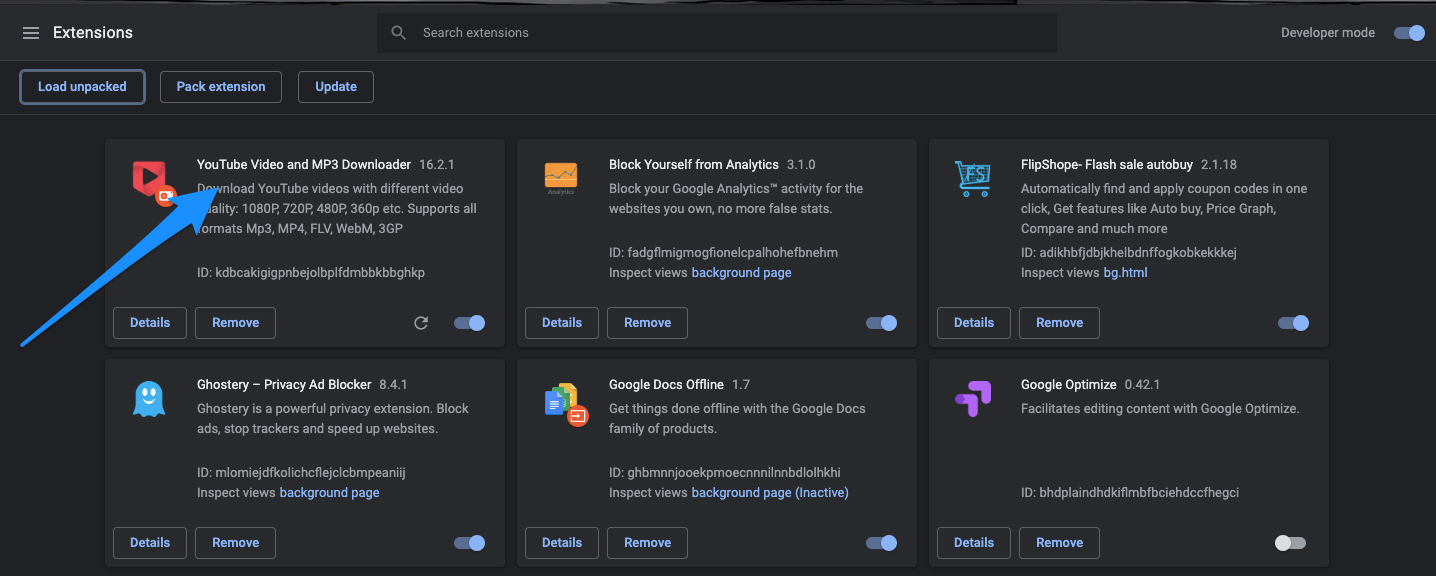This screenshot has width=1436, height=576.
Task: Remove Block Yourself from Analytics extension
Action: (648, 323)
